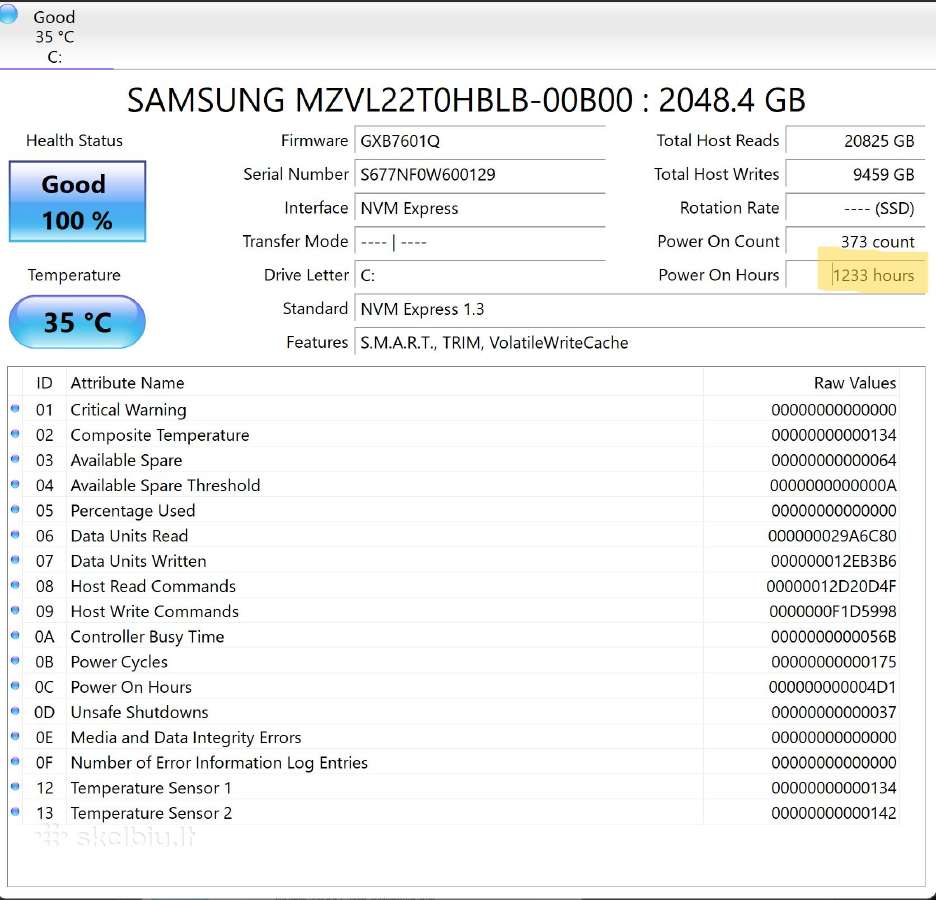Click the Standard field NVM Express 1.3
This screenshot has height=900, width=936.
click(640, 309)
